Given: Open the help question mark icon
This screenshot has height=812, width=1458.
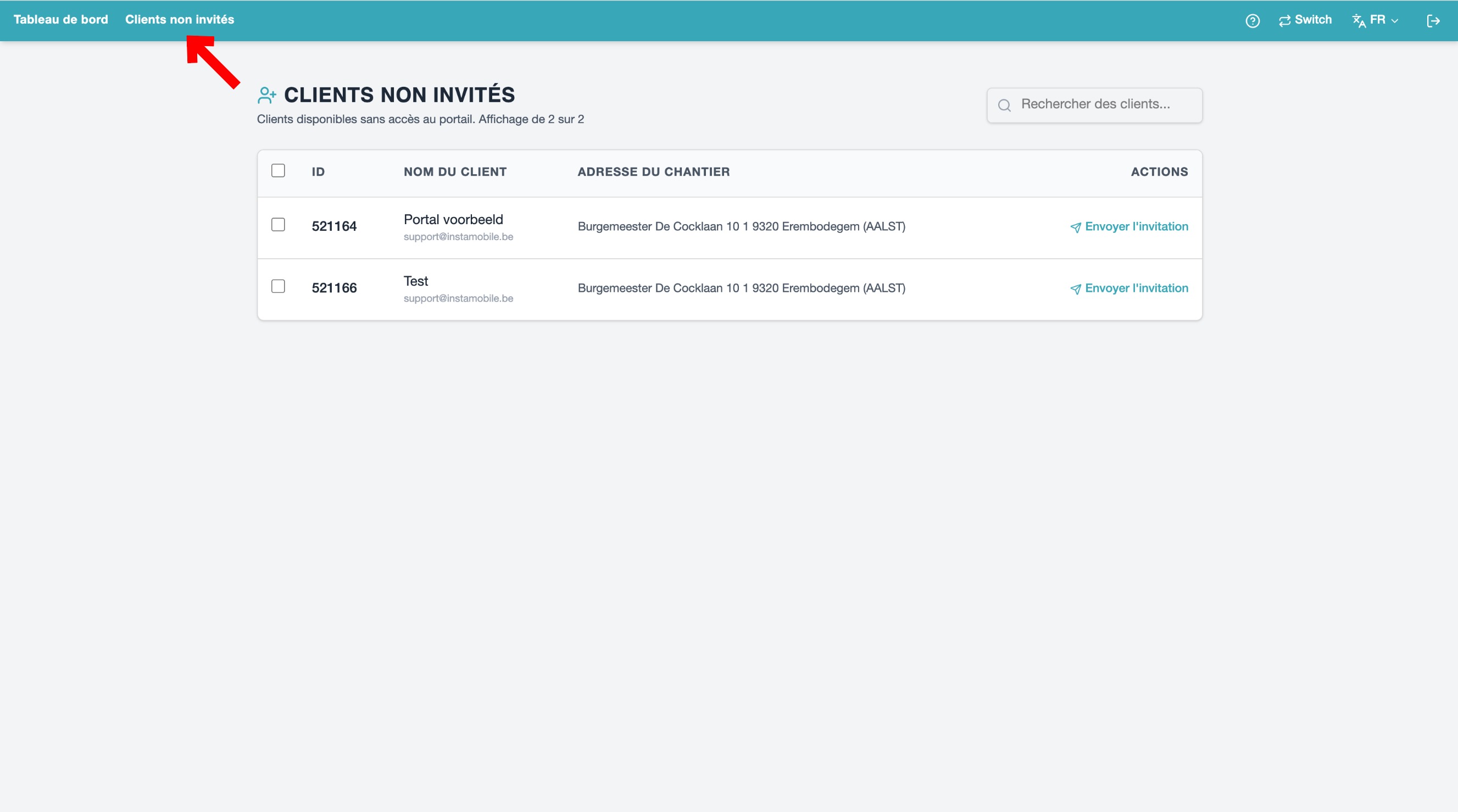Looking at the screenshot, I should point(1253,21).
